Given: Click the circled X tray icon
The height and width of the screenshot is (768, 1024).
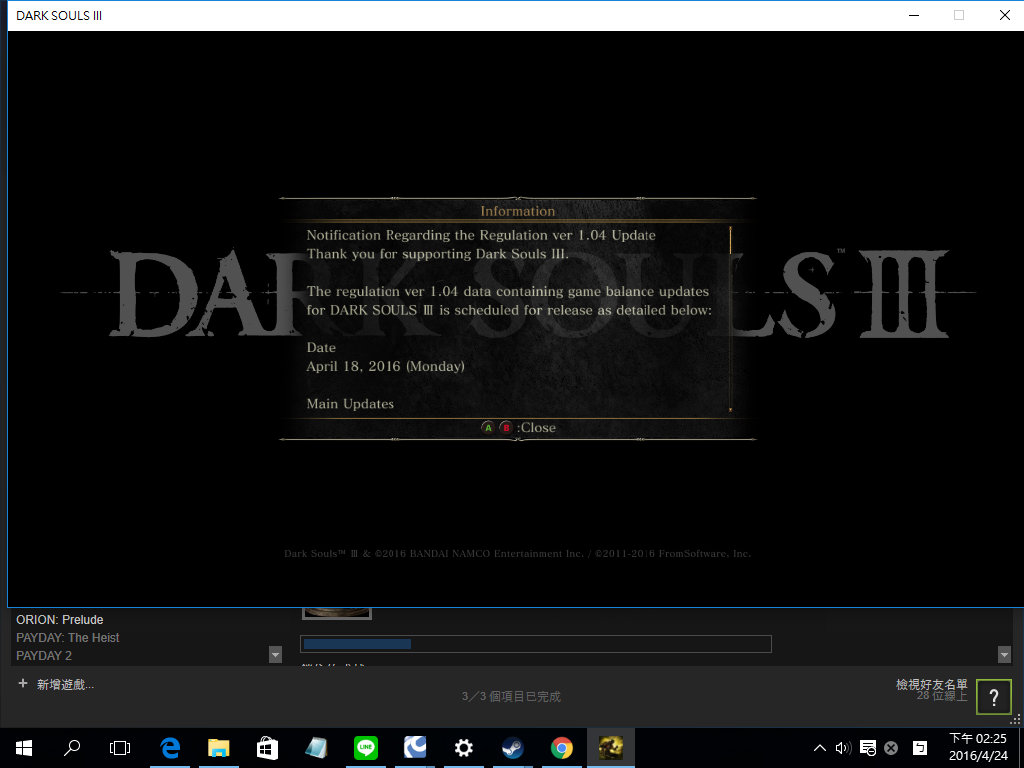Looking at the screenshot, I should click(x=891, y=748).
